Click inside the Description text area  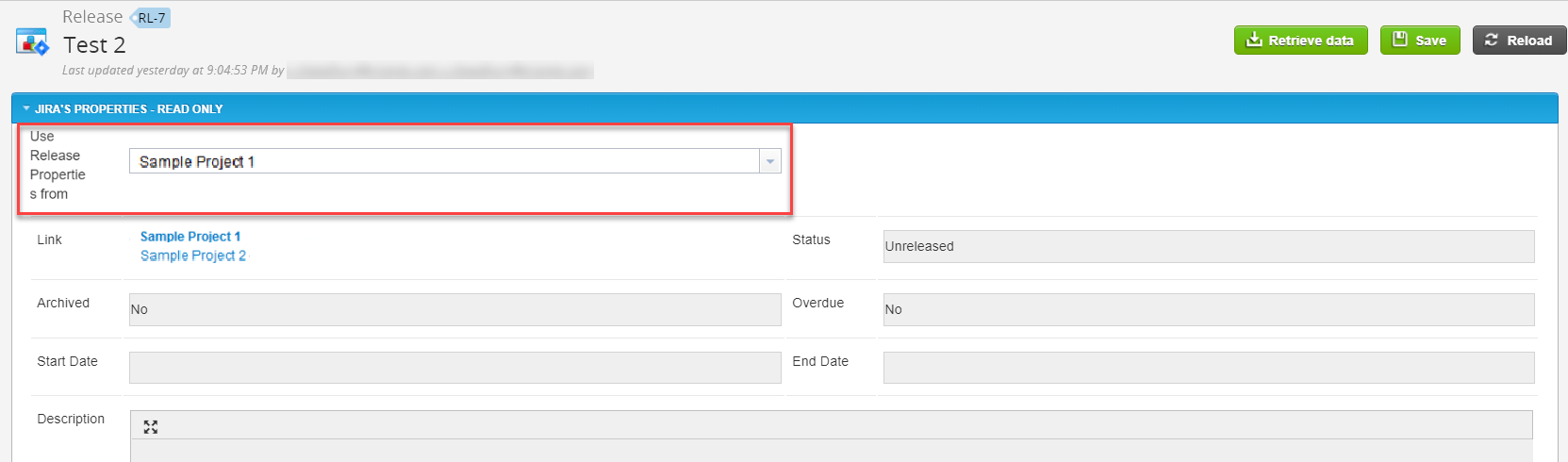[830, 451]
